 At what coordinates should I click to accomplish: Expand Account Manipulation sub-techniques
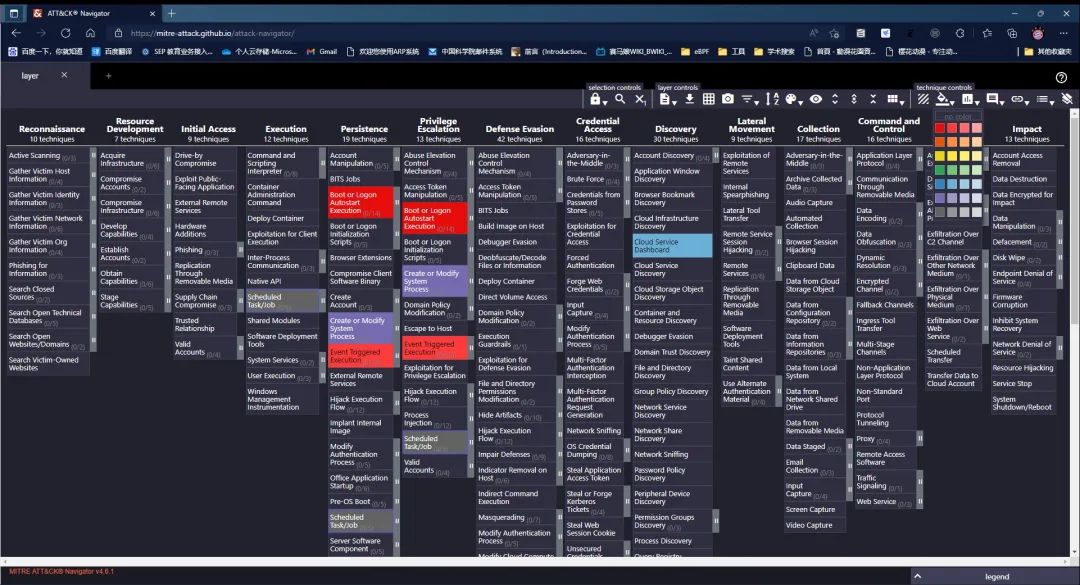(397, 160)
